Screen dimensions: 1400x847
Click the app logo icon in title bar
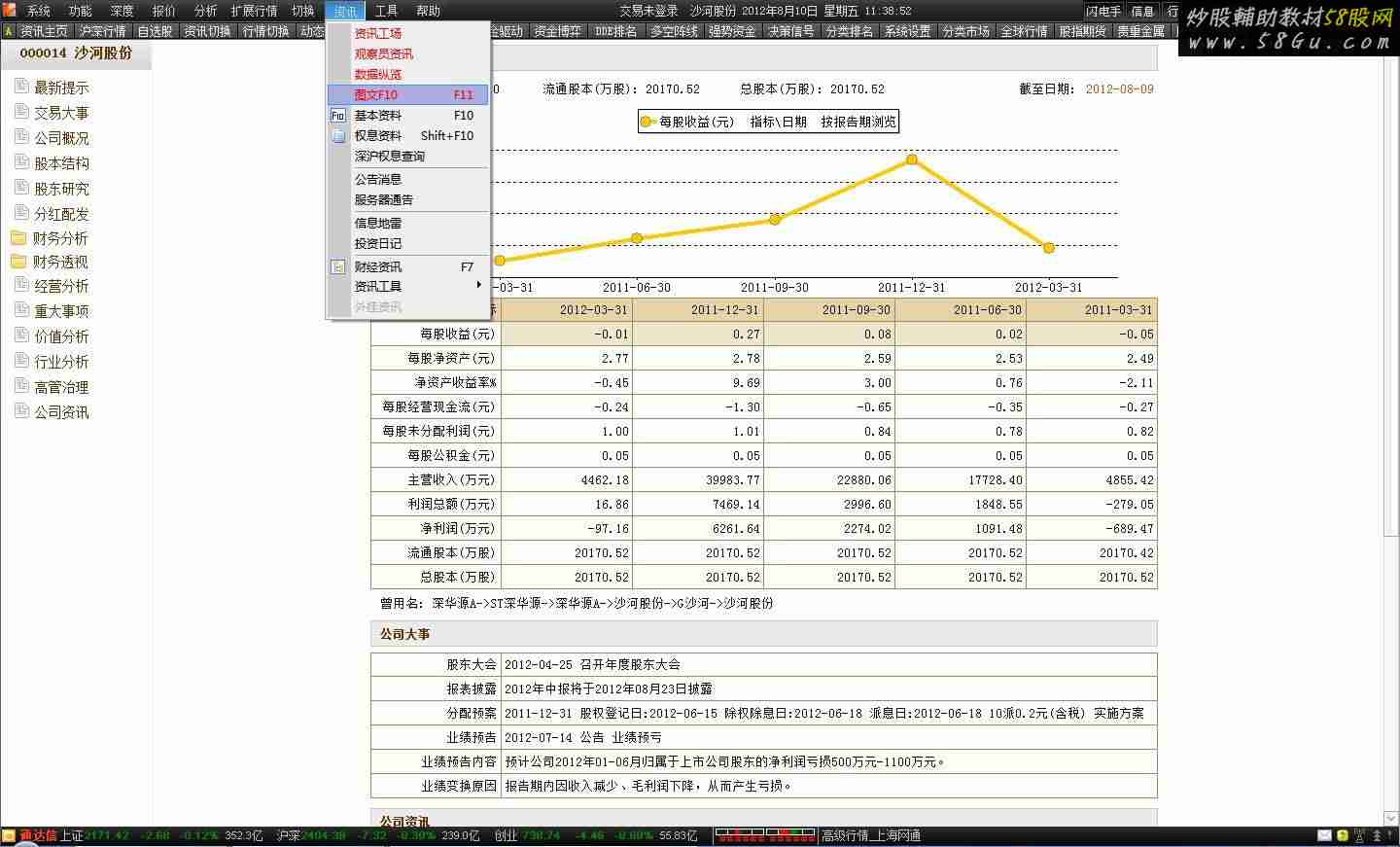tap(9, 10)
